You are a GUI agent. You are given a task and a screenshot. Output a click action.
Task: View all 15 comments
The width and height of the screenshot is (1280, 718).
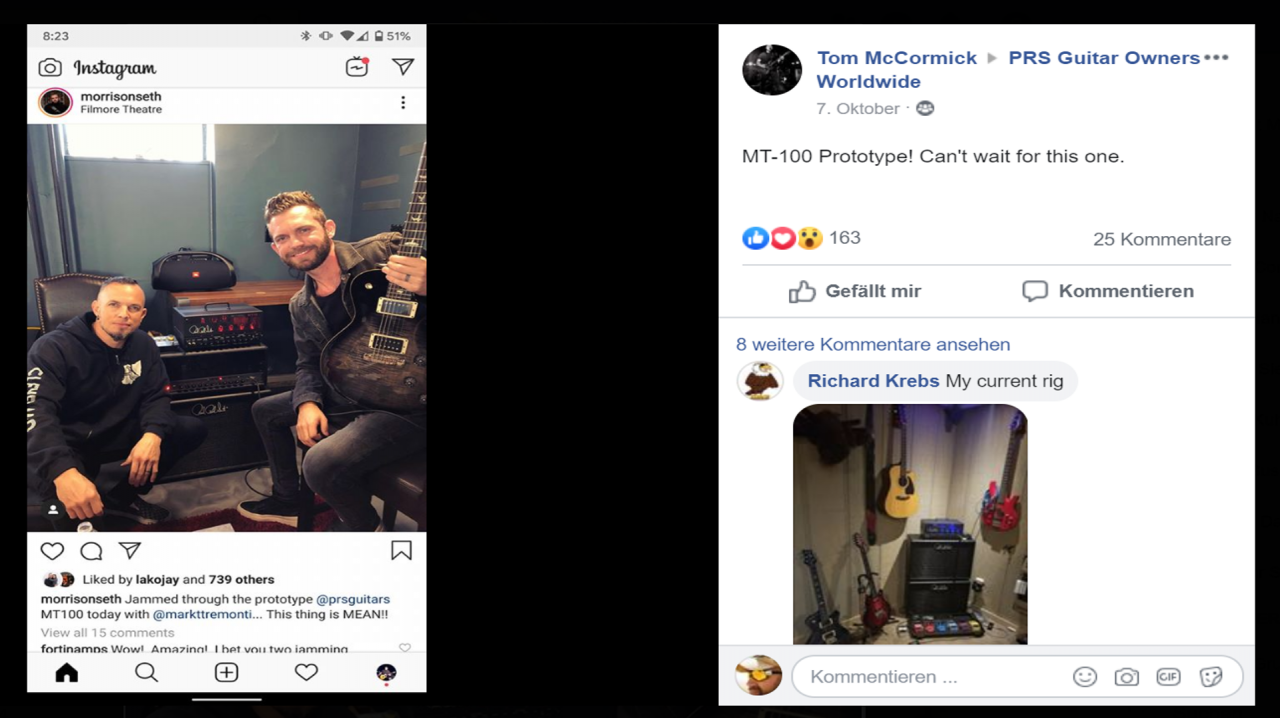(x=107, y=633)
